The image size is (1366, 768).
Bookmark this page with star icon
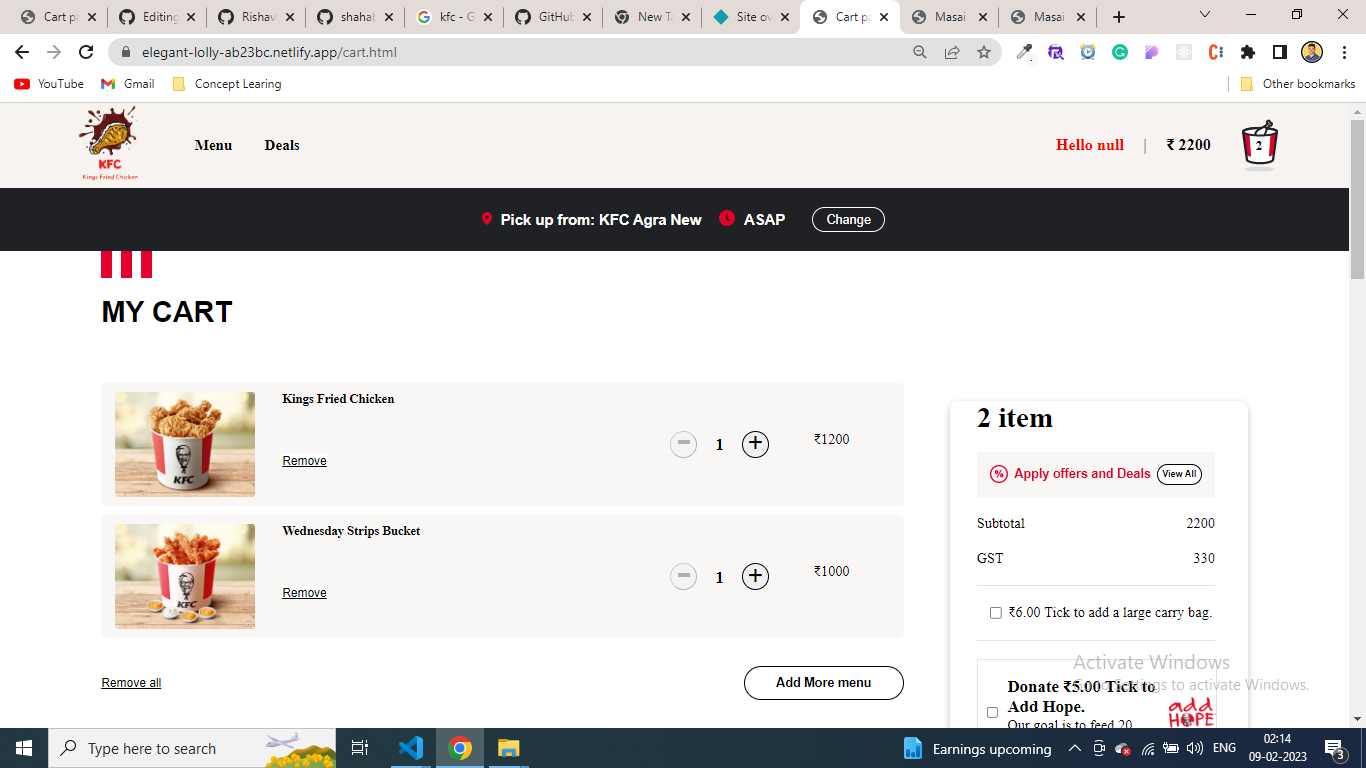tap(984, 52)
